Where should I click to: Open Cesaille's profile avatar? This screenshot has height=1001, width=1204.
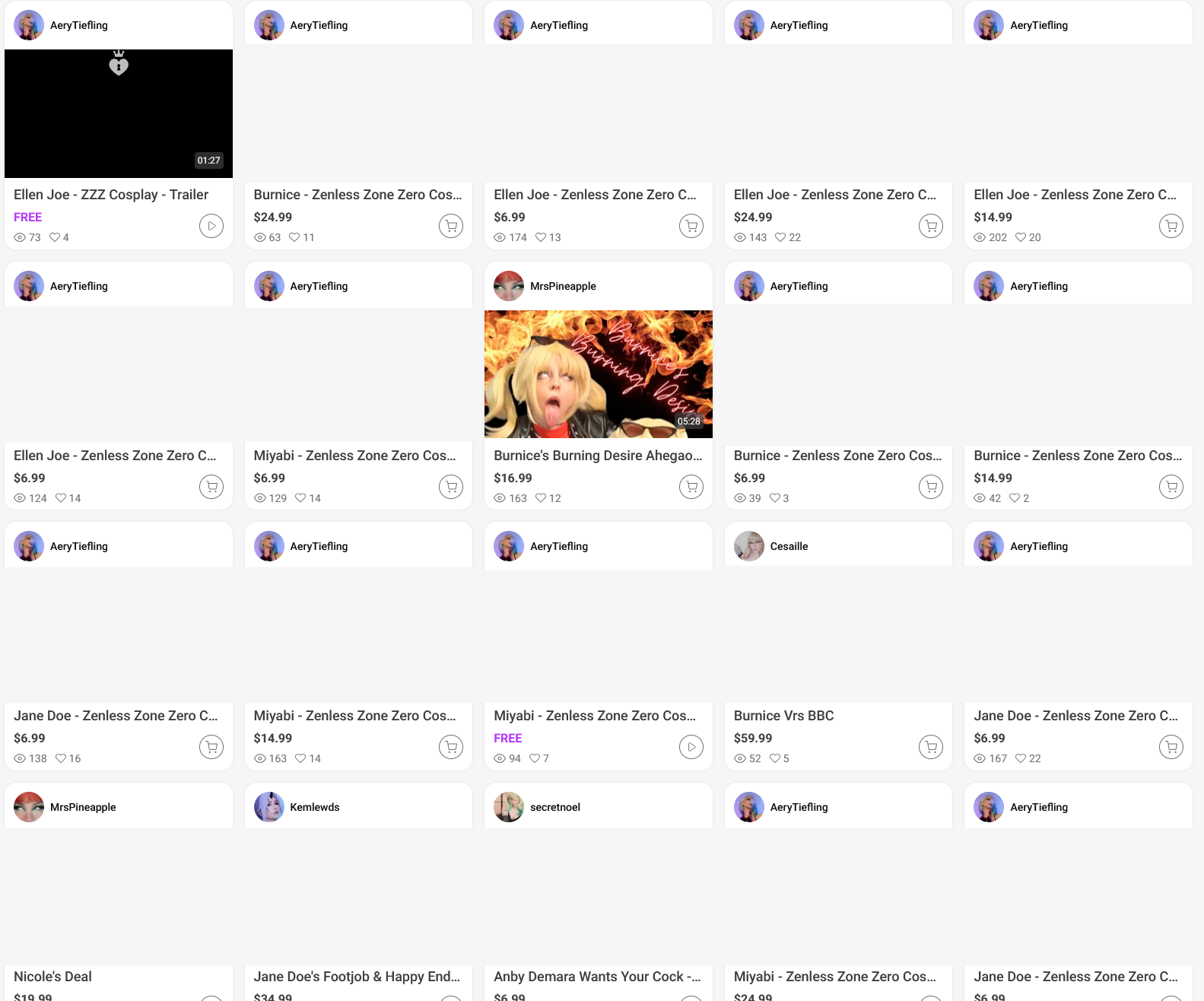click(x=749, y=546)
